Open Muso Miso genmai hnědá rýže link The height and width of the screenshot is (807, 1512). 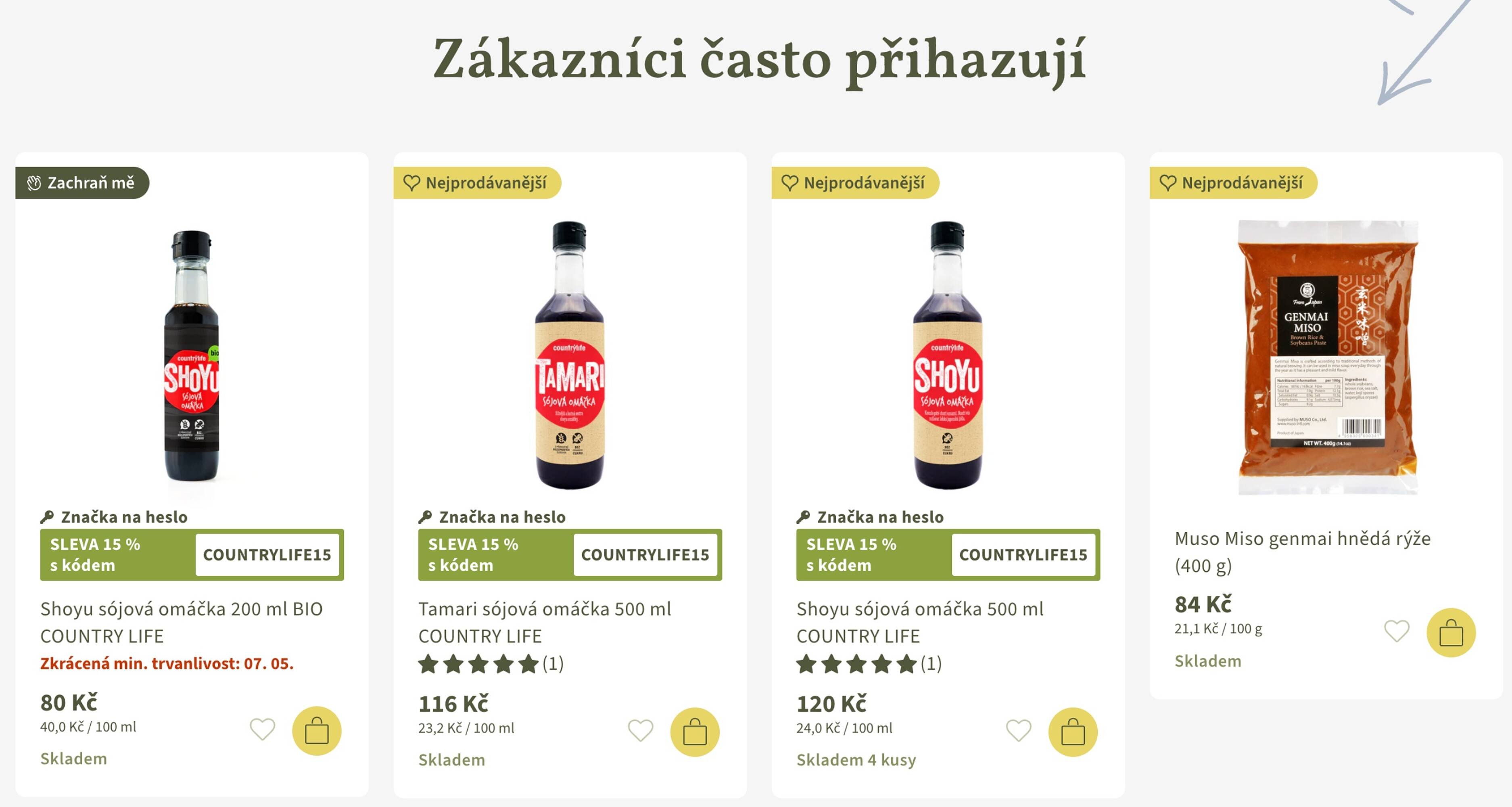tap(1302, 552)
